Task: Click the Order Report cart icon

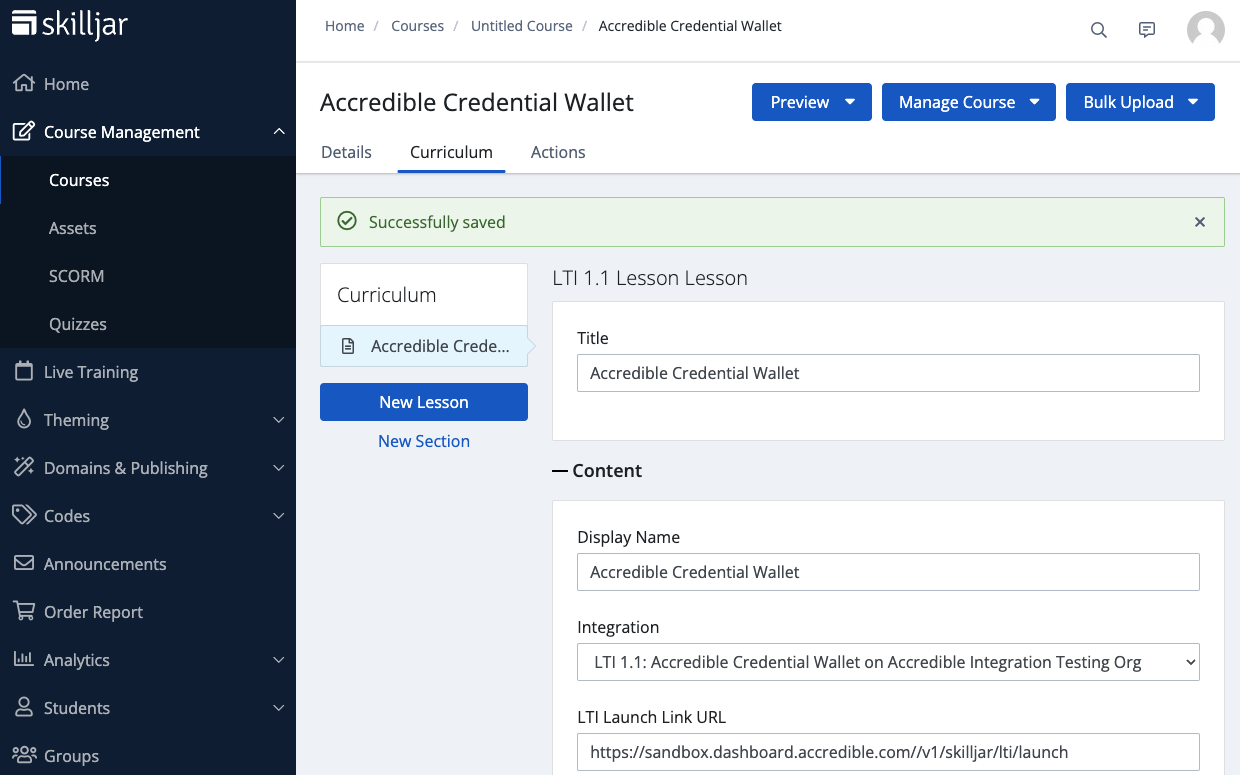Action: 24,612
